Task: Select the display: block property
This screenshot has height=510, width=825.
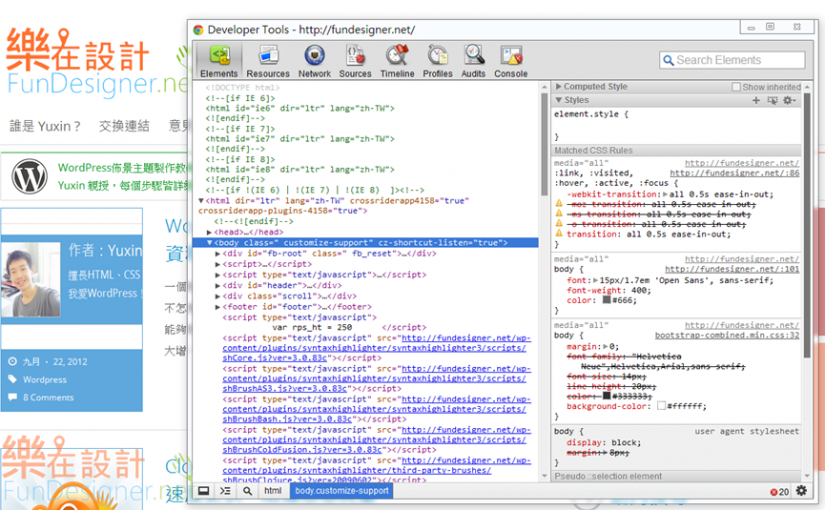Action: tap(603, 443)
